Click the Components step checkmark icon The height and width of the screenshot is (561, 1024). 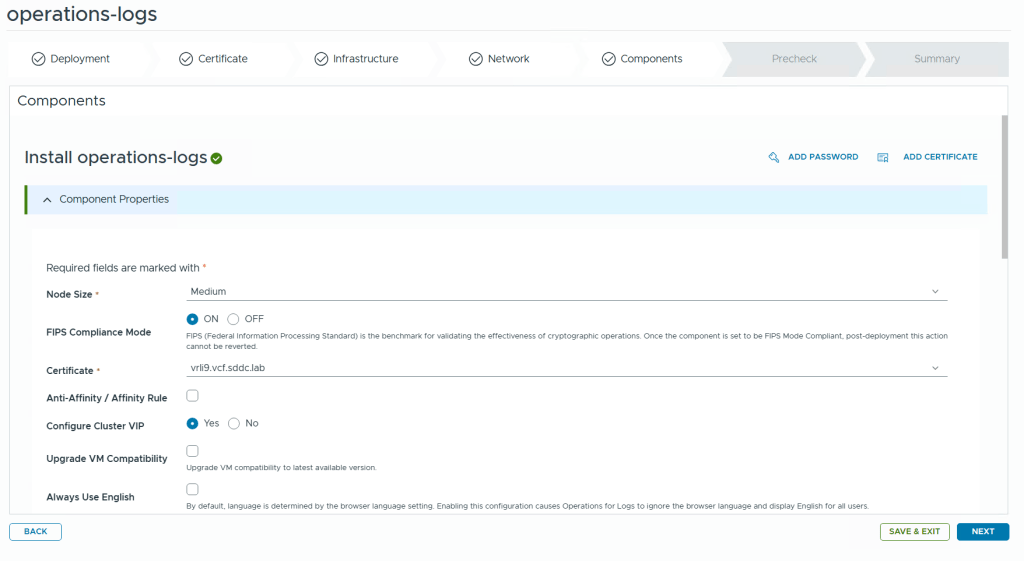coord(609,59)
